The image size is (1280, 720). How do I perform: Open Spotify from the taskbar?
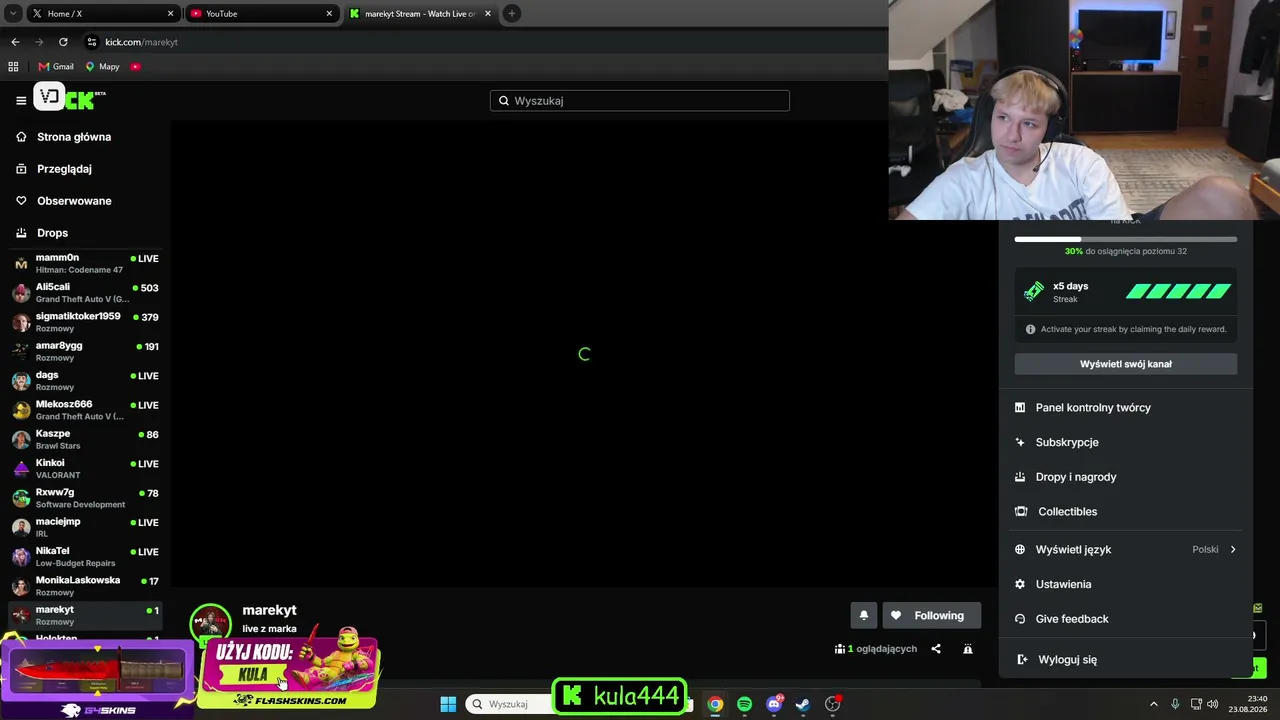(744, 704)
